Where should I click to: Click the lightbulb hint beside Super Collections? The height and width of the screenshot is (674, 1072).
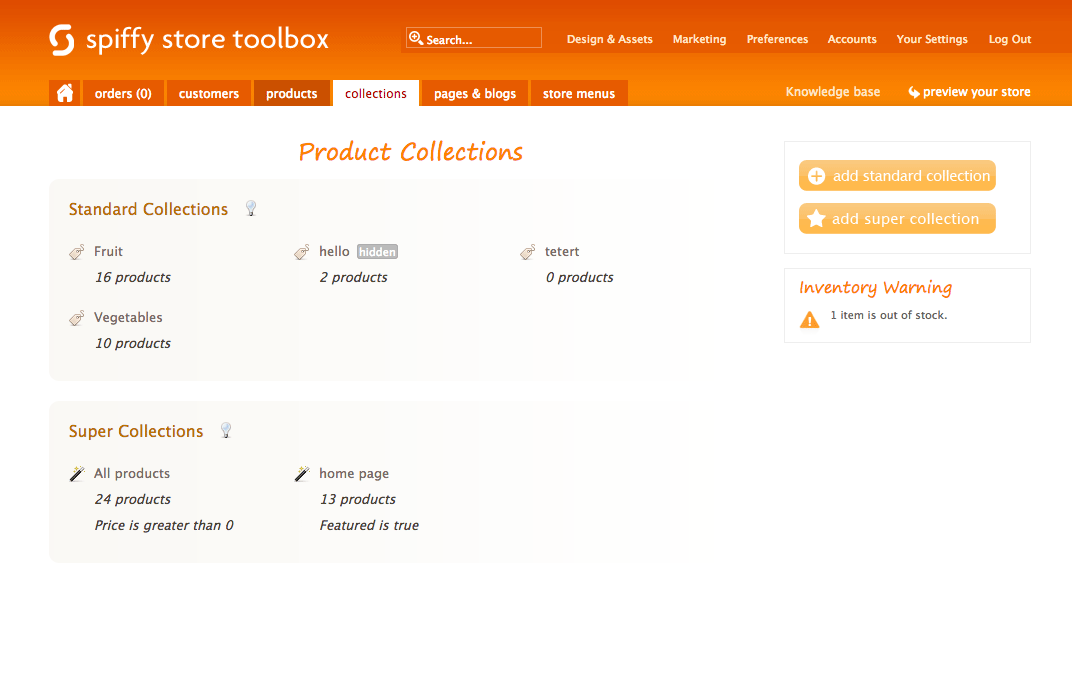point(226,430)
